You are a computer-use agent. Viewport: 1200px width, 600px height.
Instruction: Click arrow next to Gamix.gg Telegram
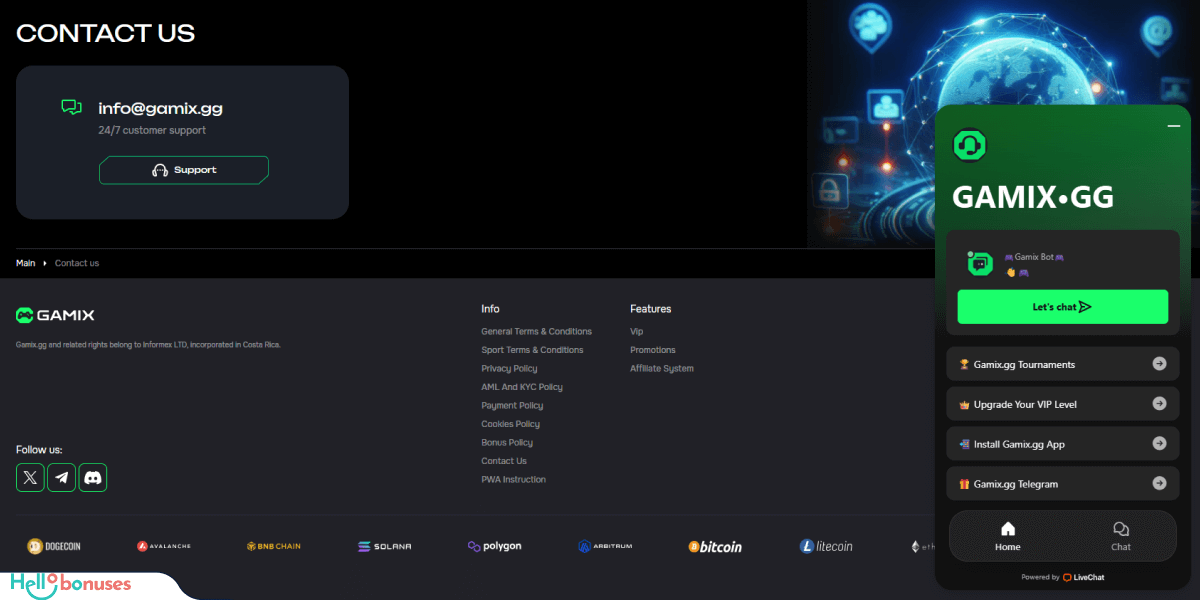point(1159,483)
